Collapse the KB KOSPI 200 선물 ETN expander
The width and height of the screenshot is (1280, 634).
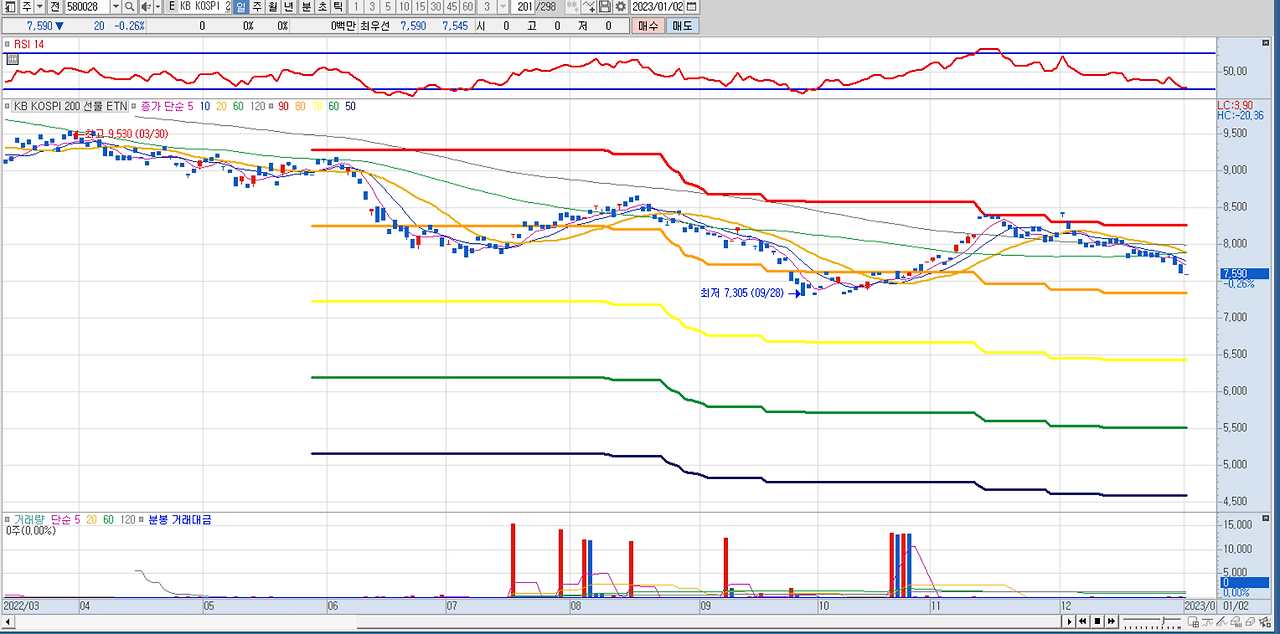[x=5, y=105]
